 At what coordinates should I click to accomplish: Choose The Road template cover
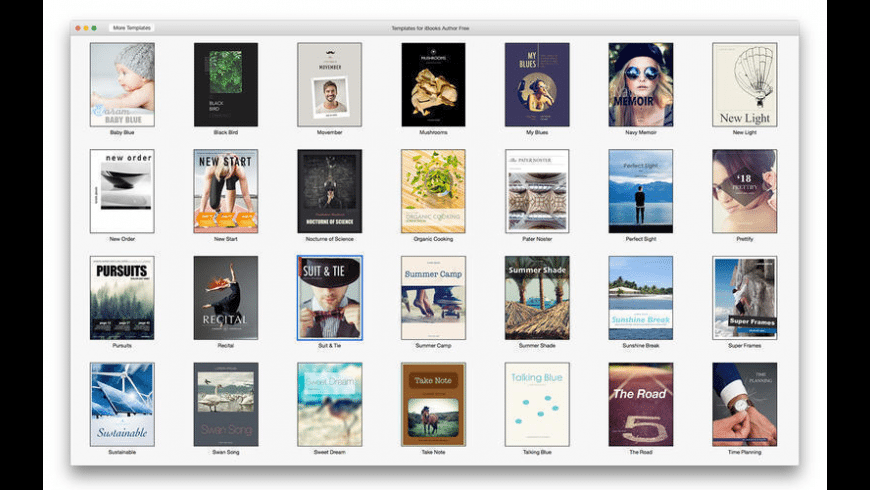pyautogui.click(x=641, y=404)
